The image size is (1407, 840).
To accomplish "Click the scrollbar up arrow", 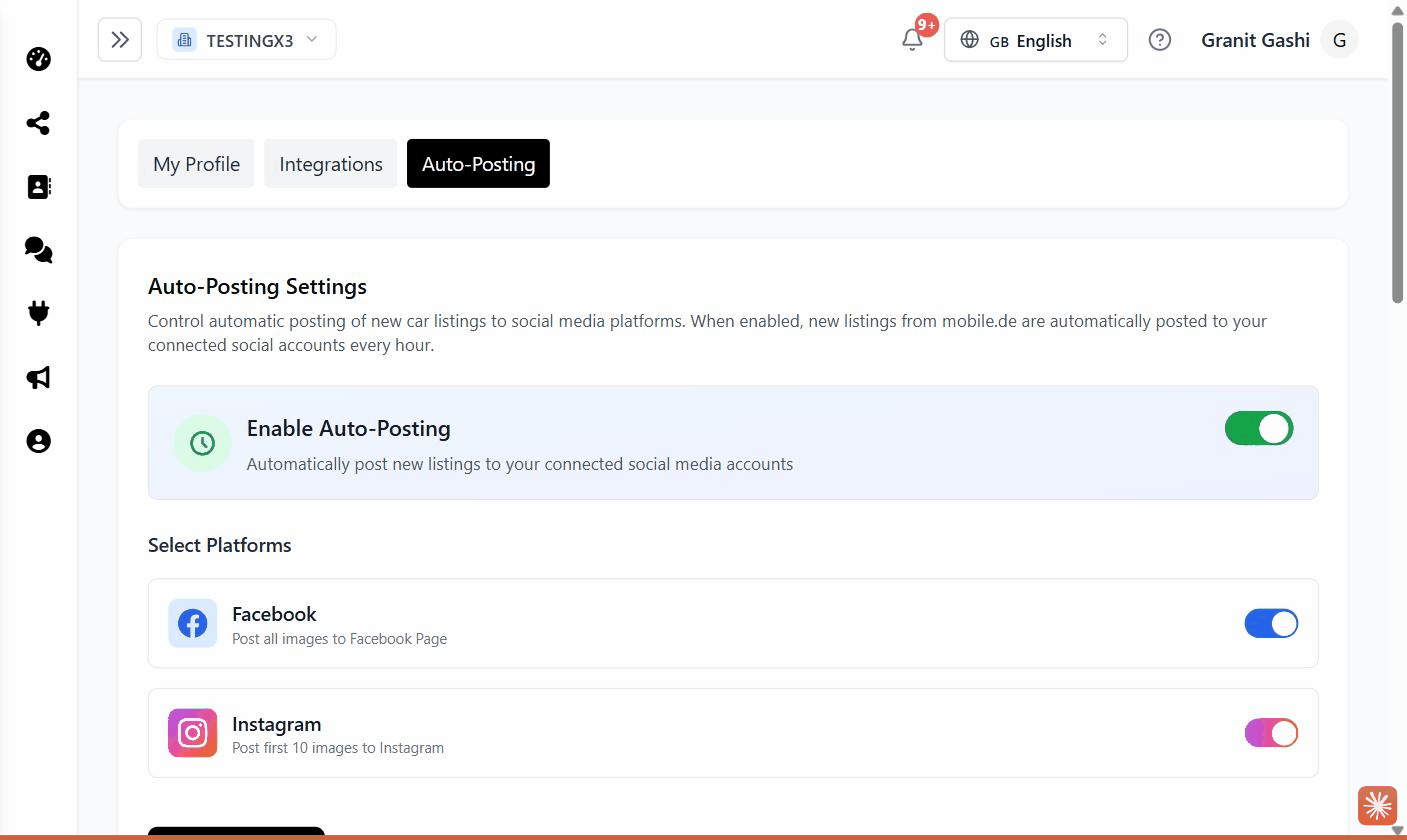I will click(1398, 9).
